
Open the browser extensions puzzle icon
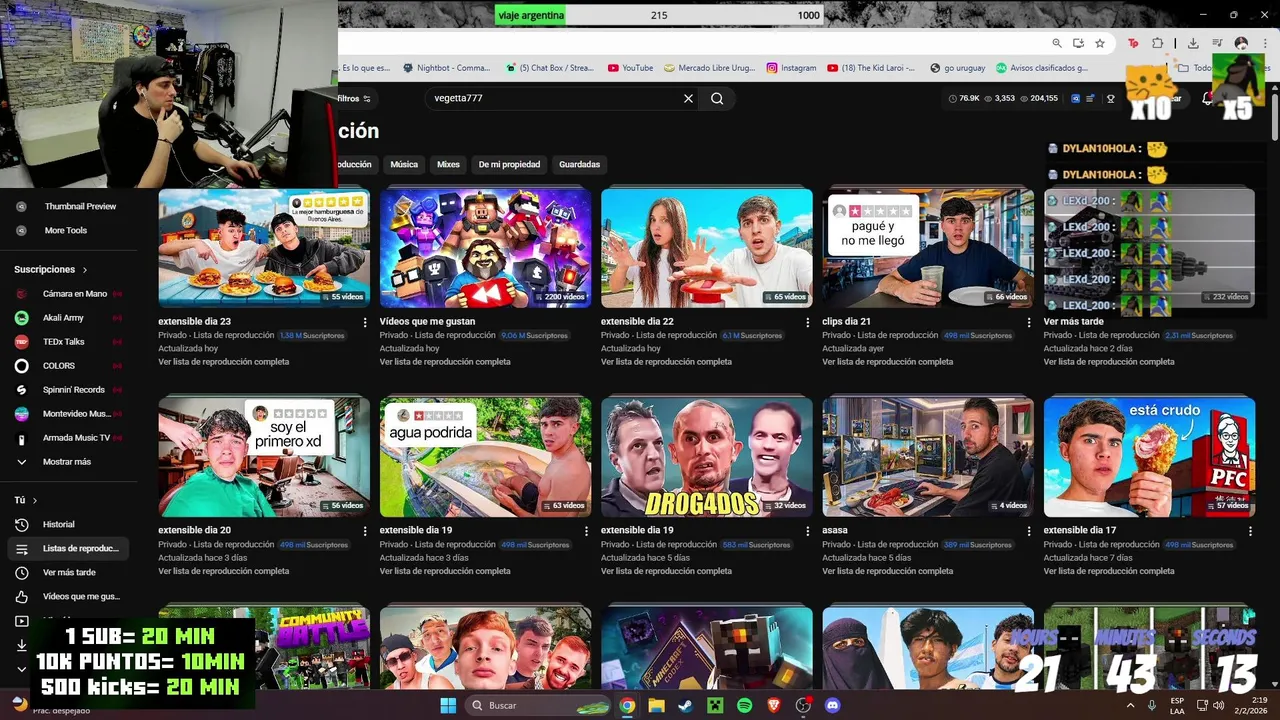tap(1157, 43)
